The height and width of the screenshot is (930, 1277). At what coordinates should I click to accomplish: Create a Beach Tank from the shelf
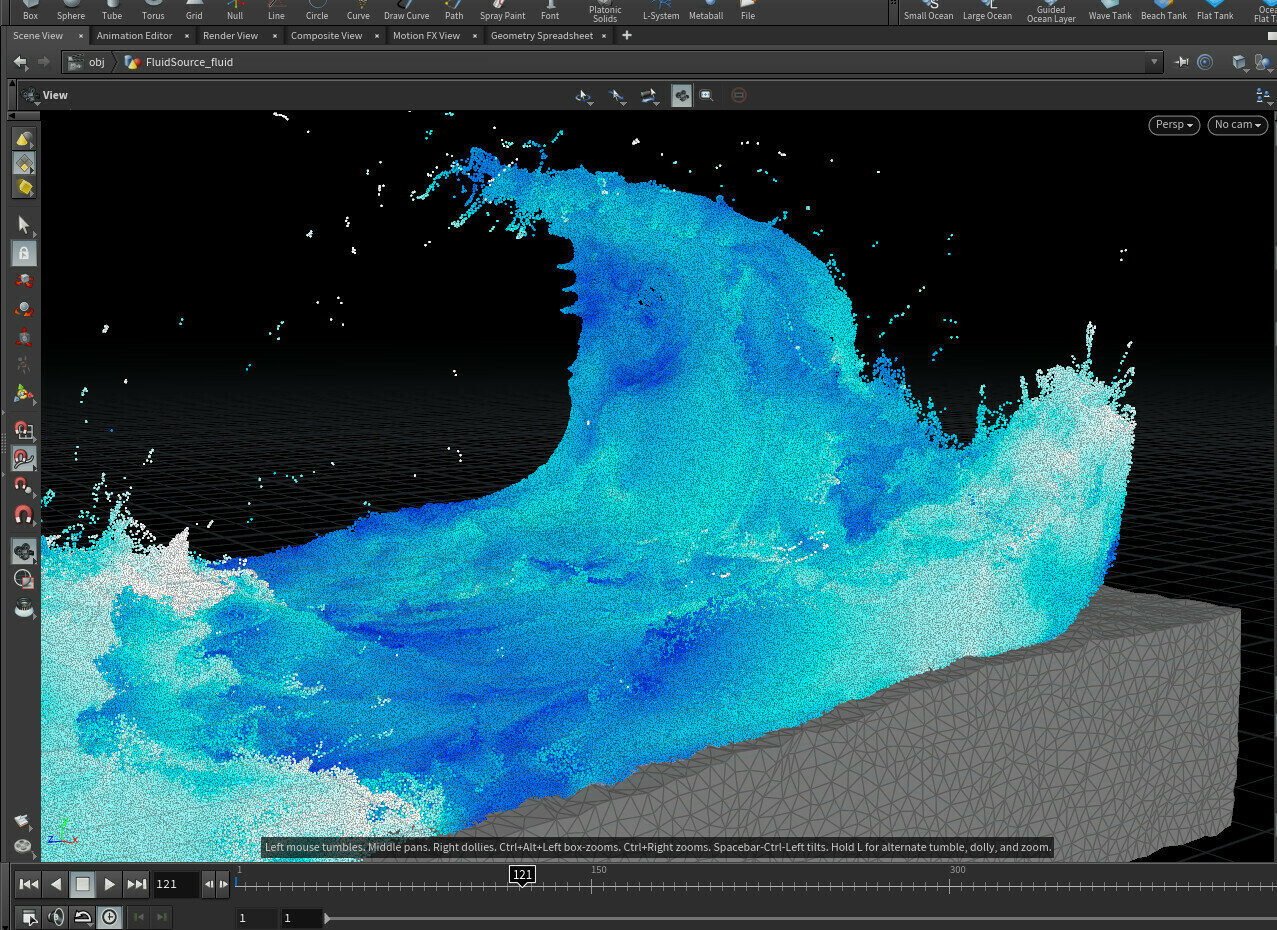point(1164,11)
